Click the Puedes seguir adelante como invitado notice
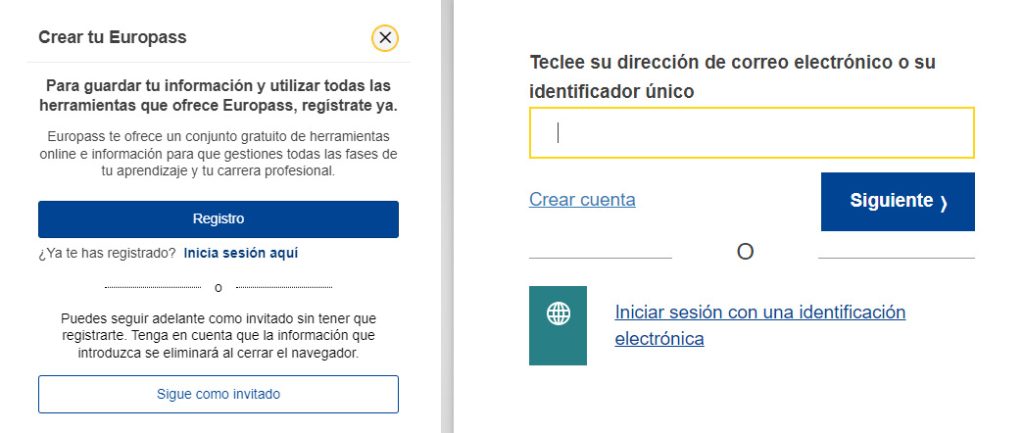 218,336
